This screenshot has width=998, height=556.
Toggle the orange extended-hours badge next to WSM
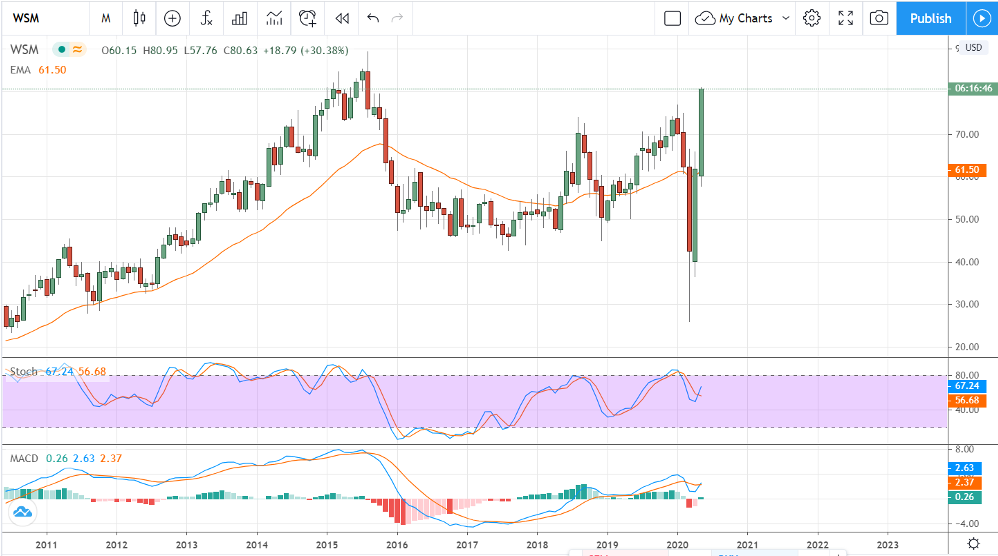pos(78,49)
